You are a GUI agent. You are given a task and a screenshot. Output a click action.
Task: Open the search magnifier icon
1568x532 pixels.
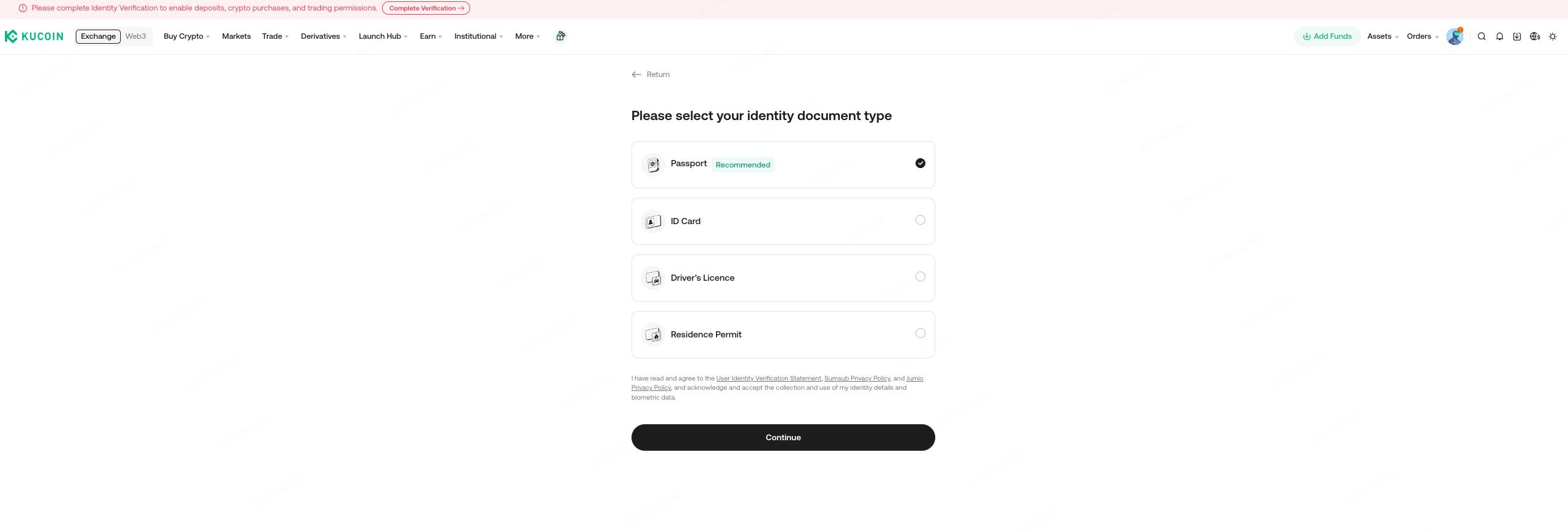point(1482,36)
